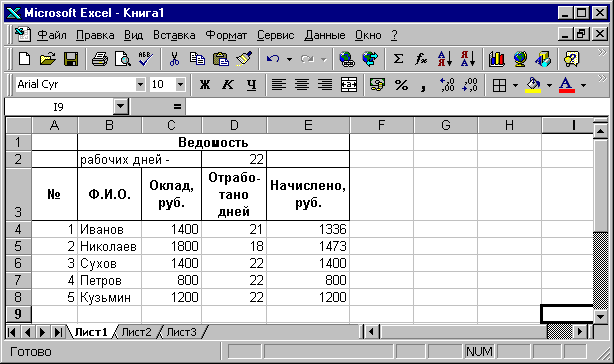Apply the red Font Color A
The height and width of the screenshot is (364, 614).
click(x=567, y=85)
